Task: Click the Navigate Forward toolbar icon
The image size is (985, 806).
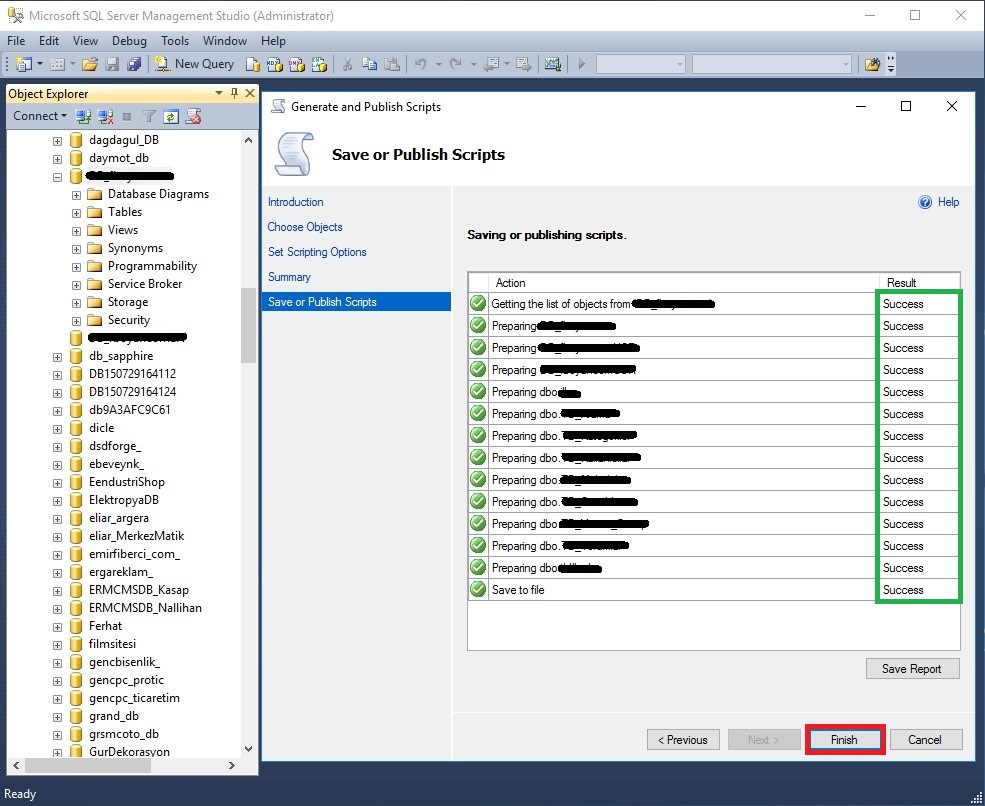Action: click(523, 63)
